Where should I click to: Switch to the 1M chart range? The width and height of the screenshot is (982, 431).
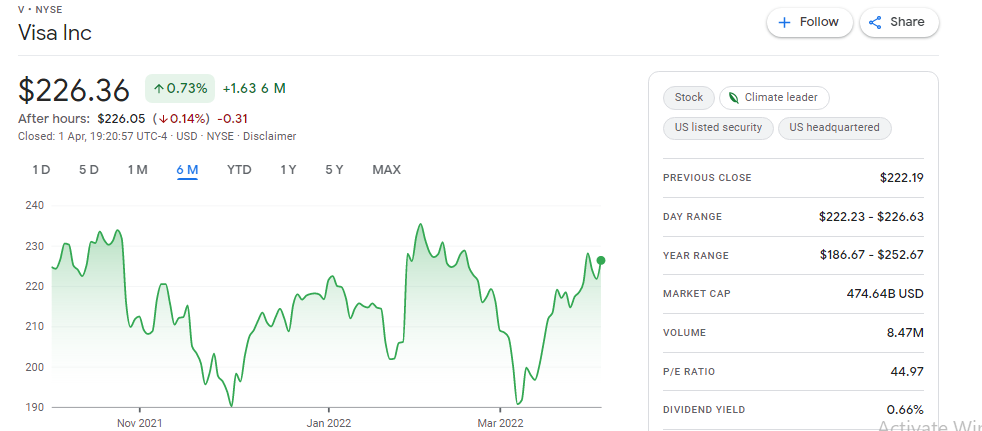(x=137, y=170)
